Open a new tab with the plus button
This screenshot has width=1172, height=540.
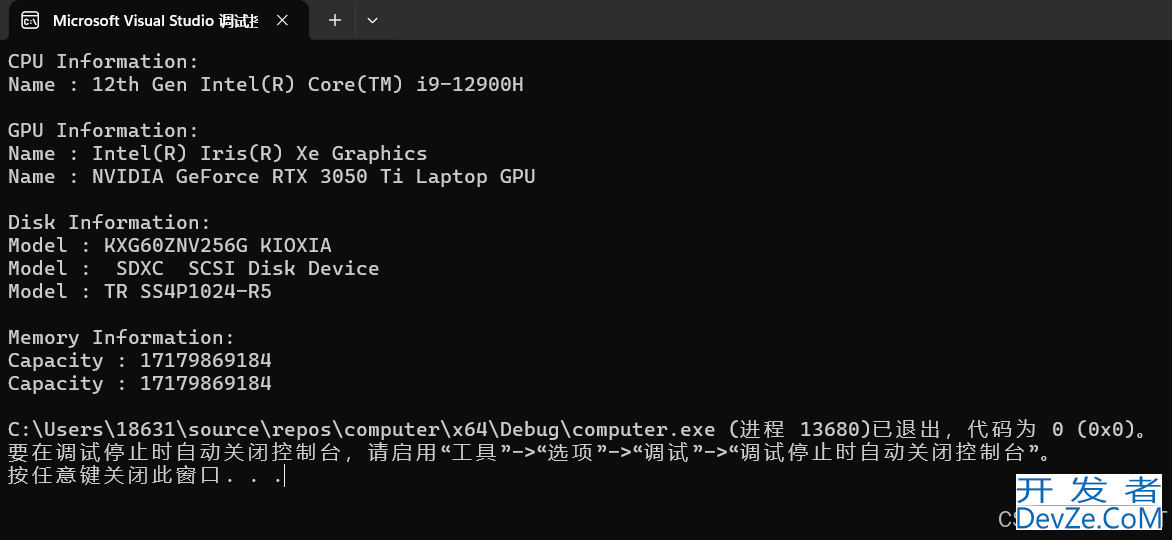334,20
